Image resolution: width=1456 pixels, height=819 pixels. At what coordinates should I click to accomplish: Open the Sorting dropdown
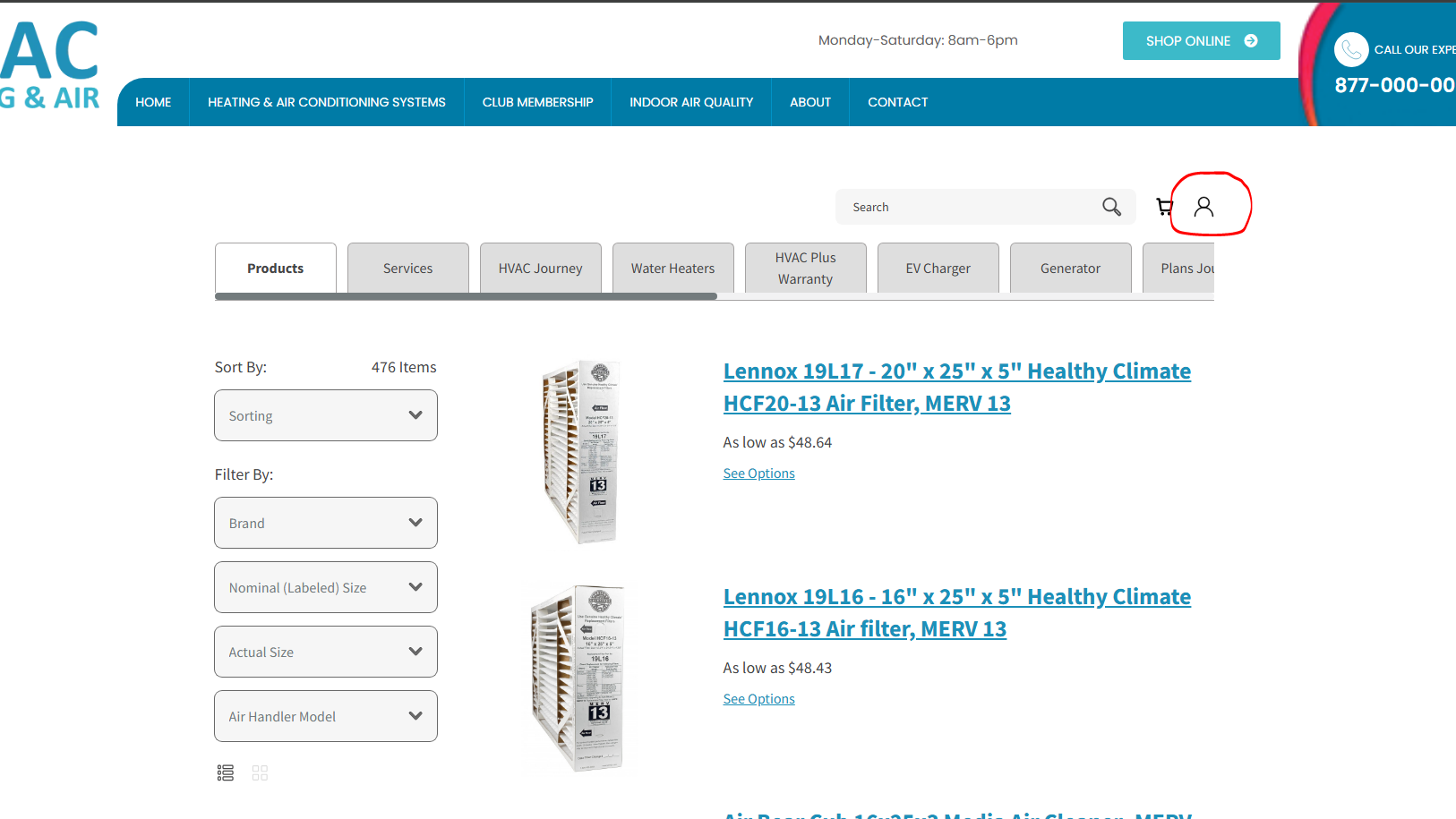326,415
